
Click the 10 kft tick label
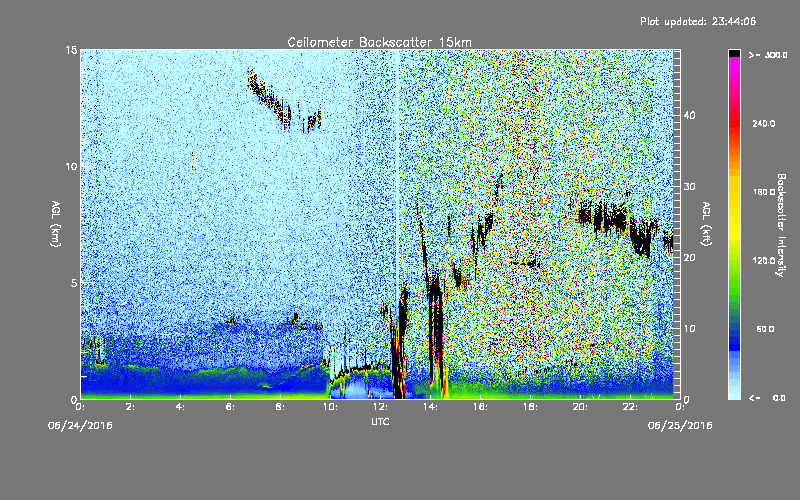(689, 329)
